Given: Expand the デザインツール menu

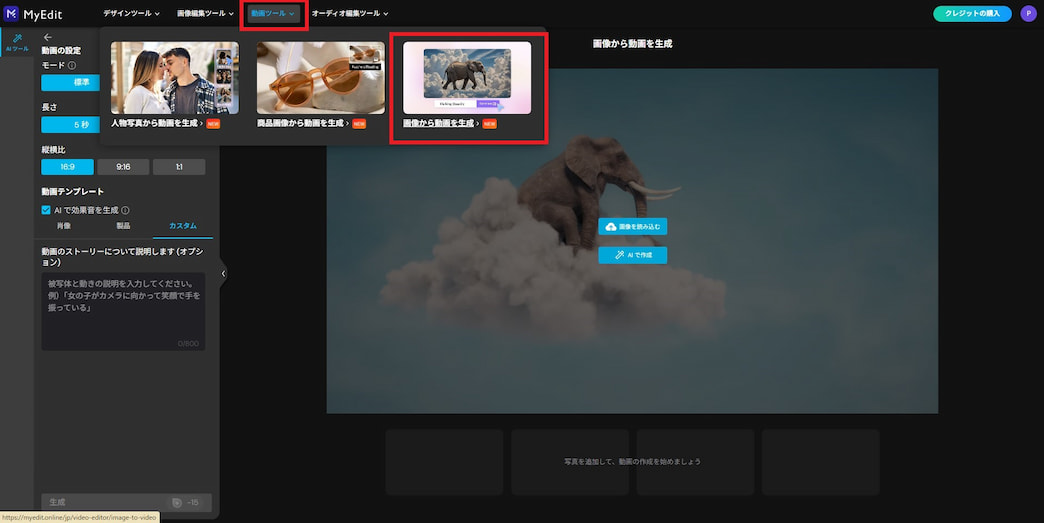Looking at the screenshot, I should point(131,13).
